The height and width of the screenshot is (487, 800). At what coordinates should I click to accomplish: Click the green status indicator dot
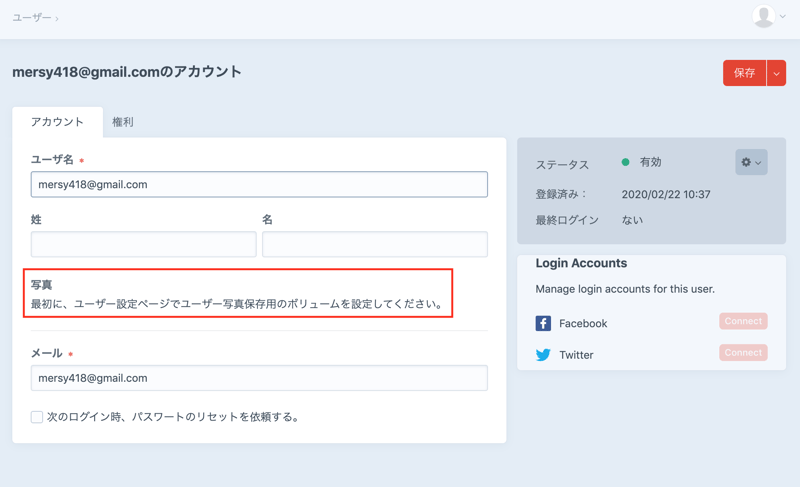click(626, 162)
